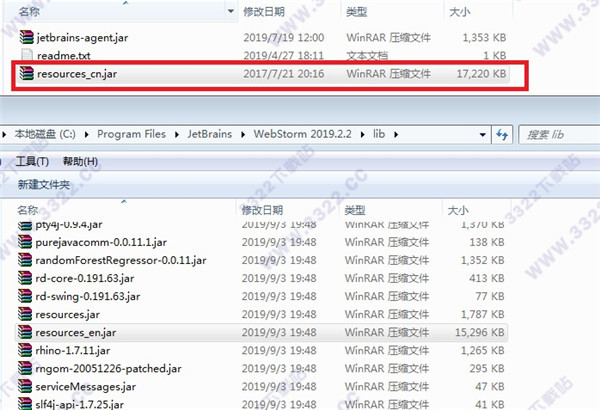Open the address bar history dropdown
The height and width of the screenshot is (410, 600).
point(483,135)
